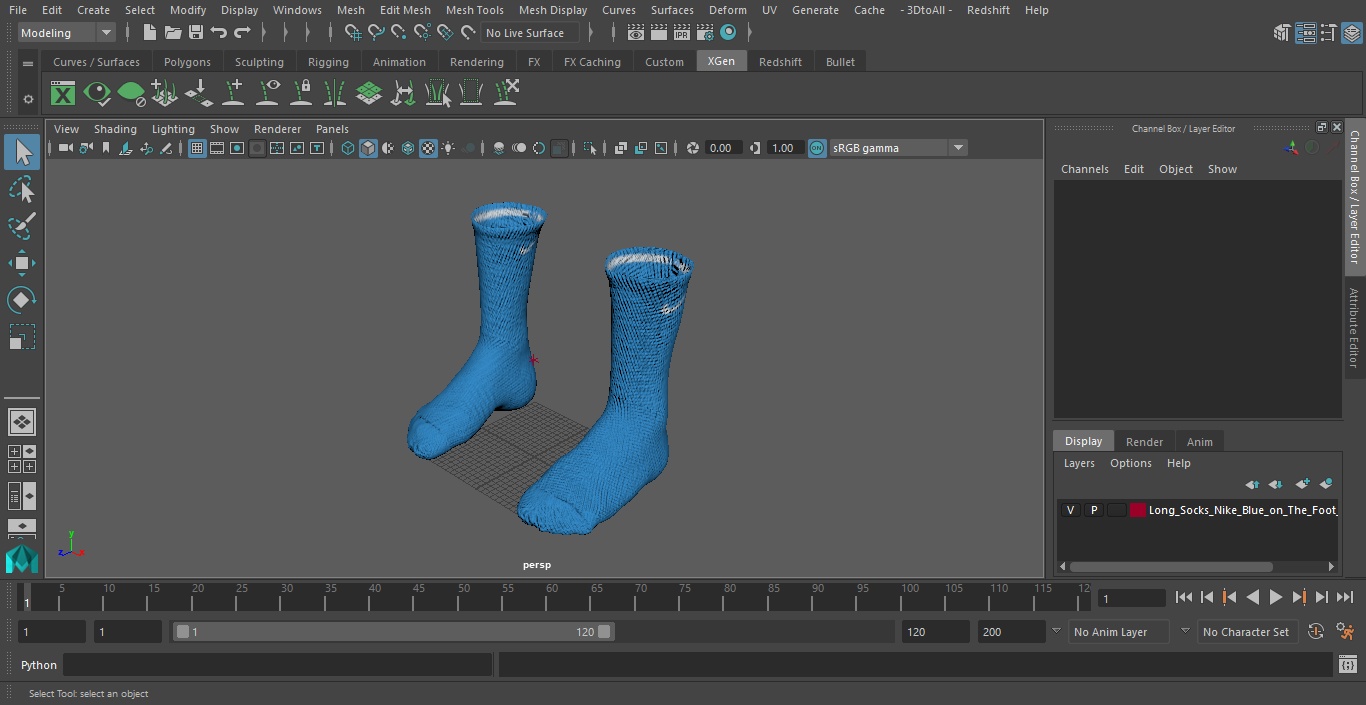1366x705 pixels.
Task: Open the layer Options menu
Action: [1131, 463]
